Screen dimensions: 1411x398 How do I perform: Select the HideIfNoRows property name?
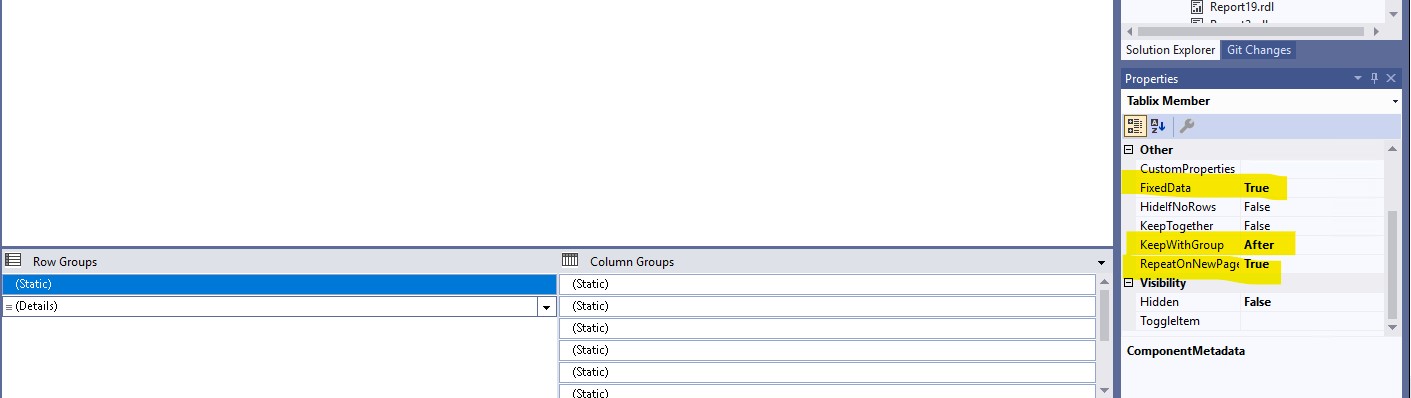tap(1178, 207)
